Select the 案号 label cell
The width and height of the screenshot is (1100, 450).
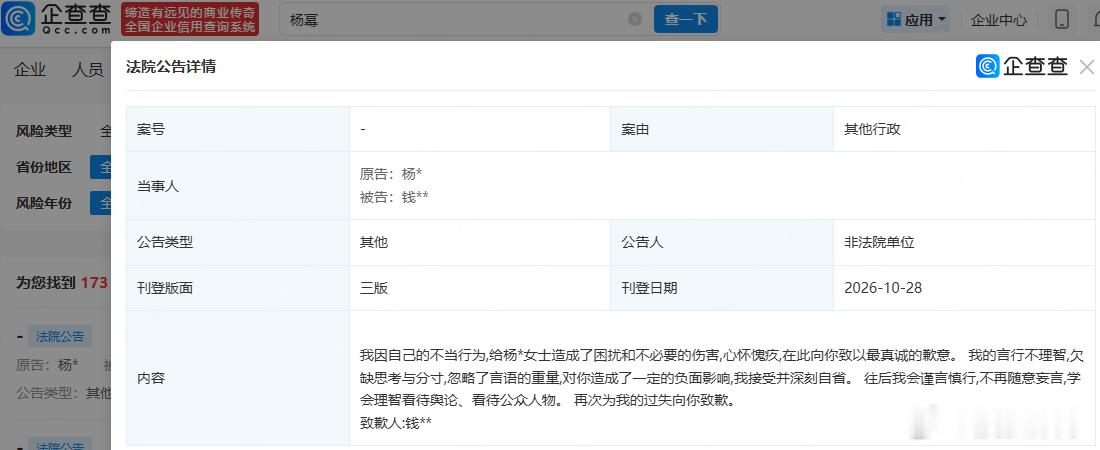(238, 129)
